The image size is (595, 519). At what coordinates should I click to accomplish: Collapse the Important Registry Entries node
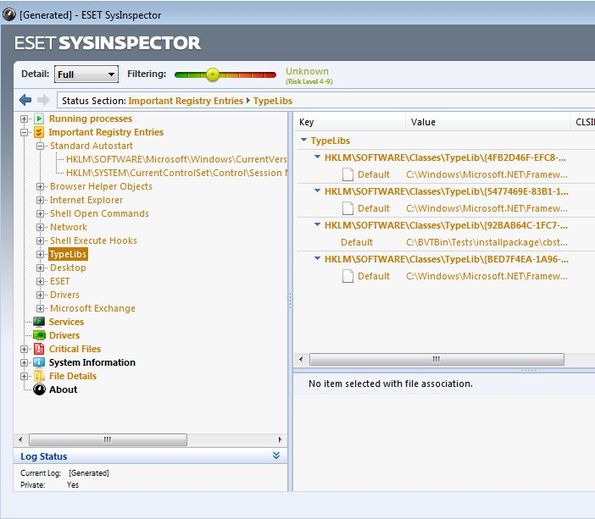24,132
